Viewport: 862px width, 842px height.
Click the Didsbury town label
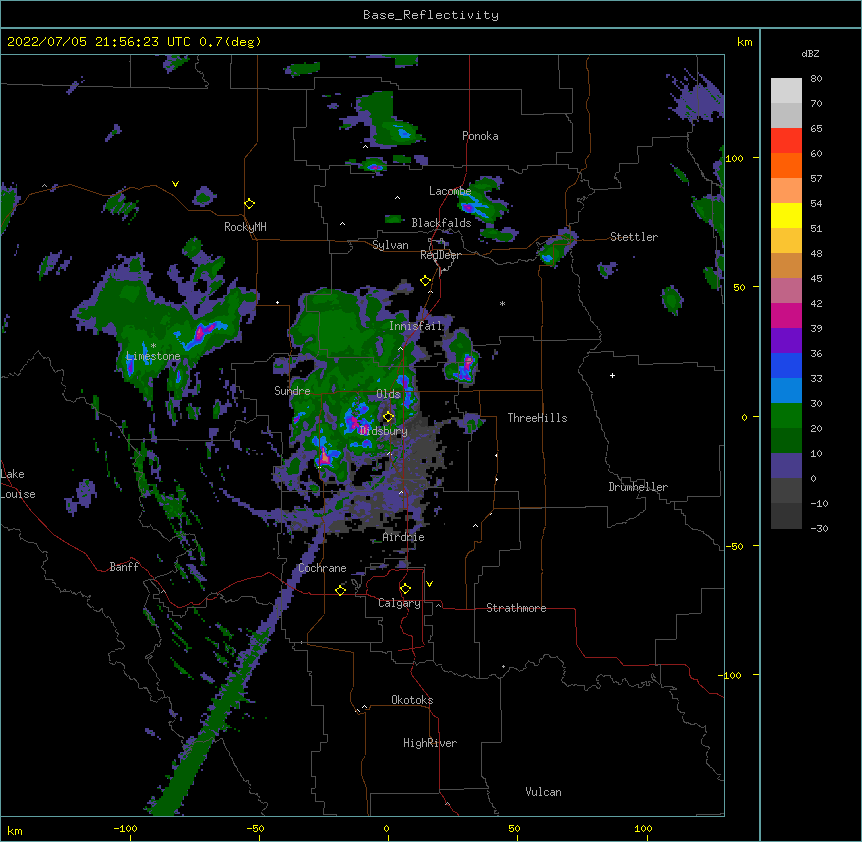click(x=384, y=431)
